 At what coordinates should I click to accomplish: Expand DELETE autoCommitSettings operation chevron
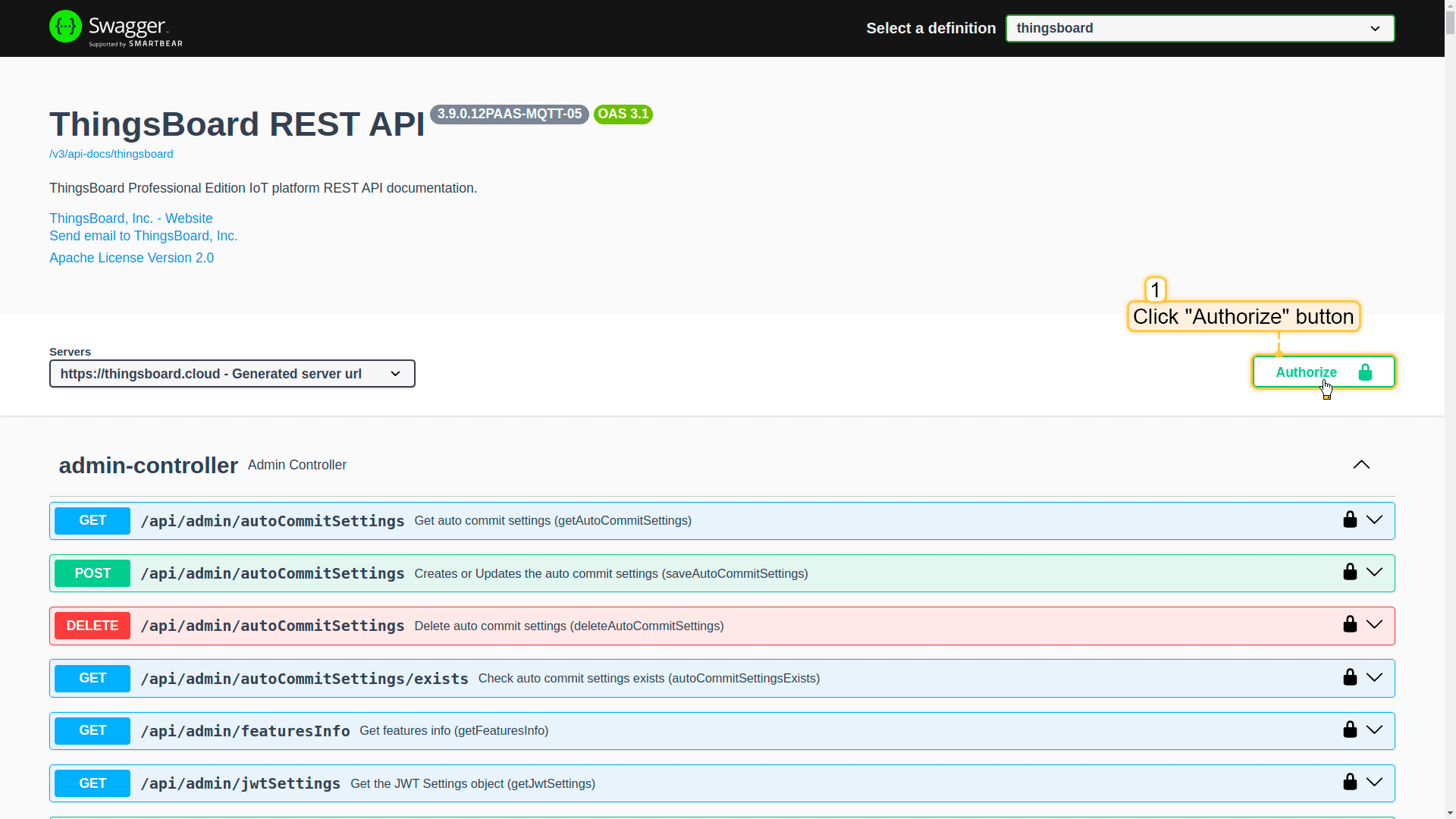point(1374,625)
